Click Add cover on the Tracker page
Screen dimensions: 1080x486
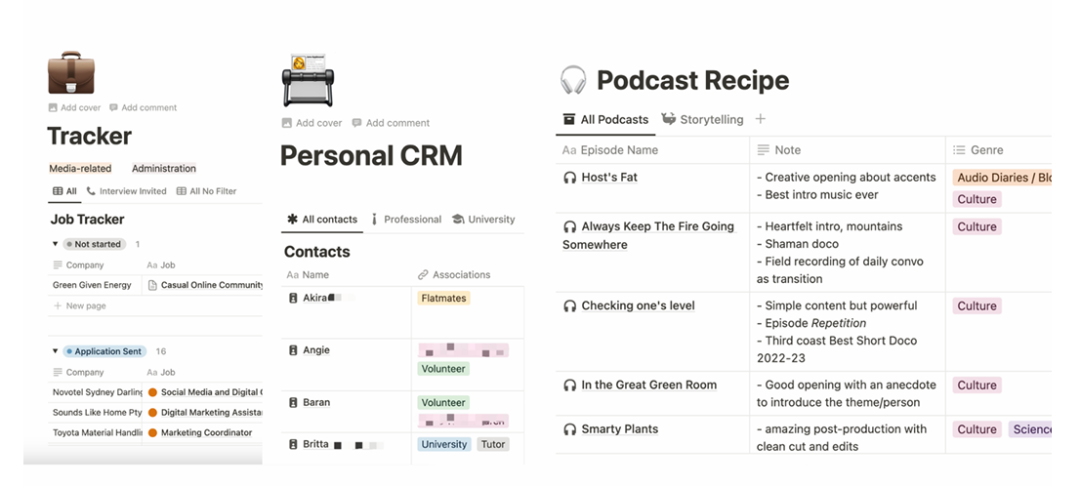(74, 107)
